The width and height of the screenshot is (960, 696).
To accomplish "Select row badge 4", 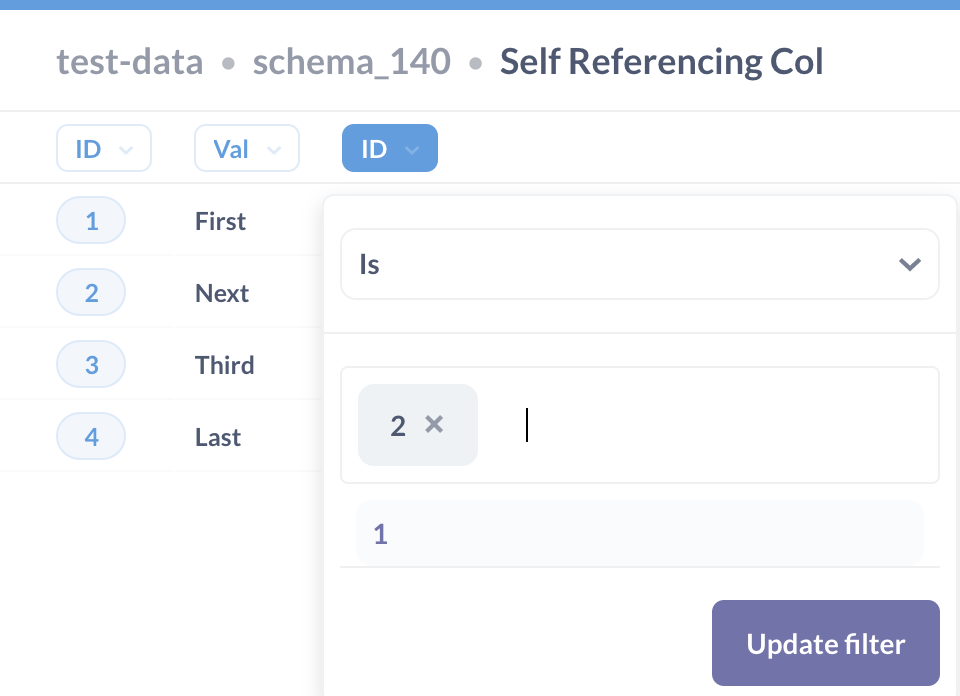I will pyautogui.click(x=91, y=436).
